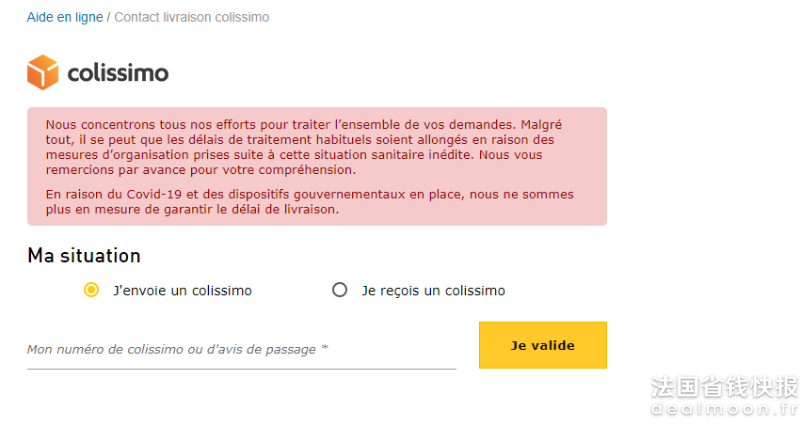Click the "J'envoie un colissimo" label text

[x=183, y=291]
